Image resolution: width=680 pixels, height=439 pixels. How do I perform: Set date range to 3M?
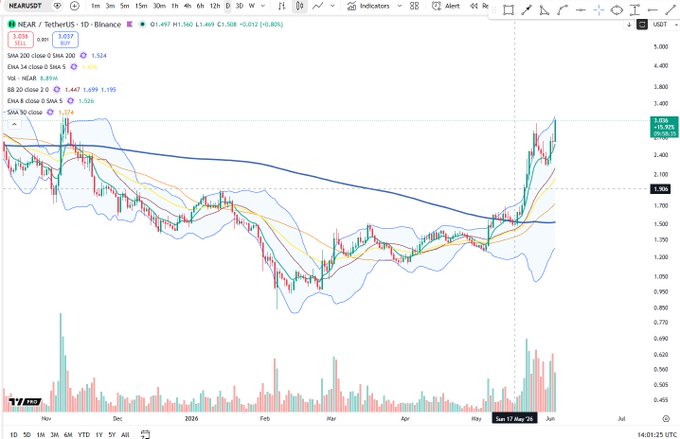55,434
